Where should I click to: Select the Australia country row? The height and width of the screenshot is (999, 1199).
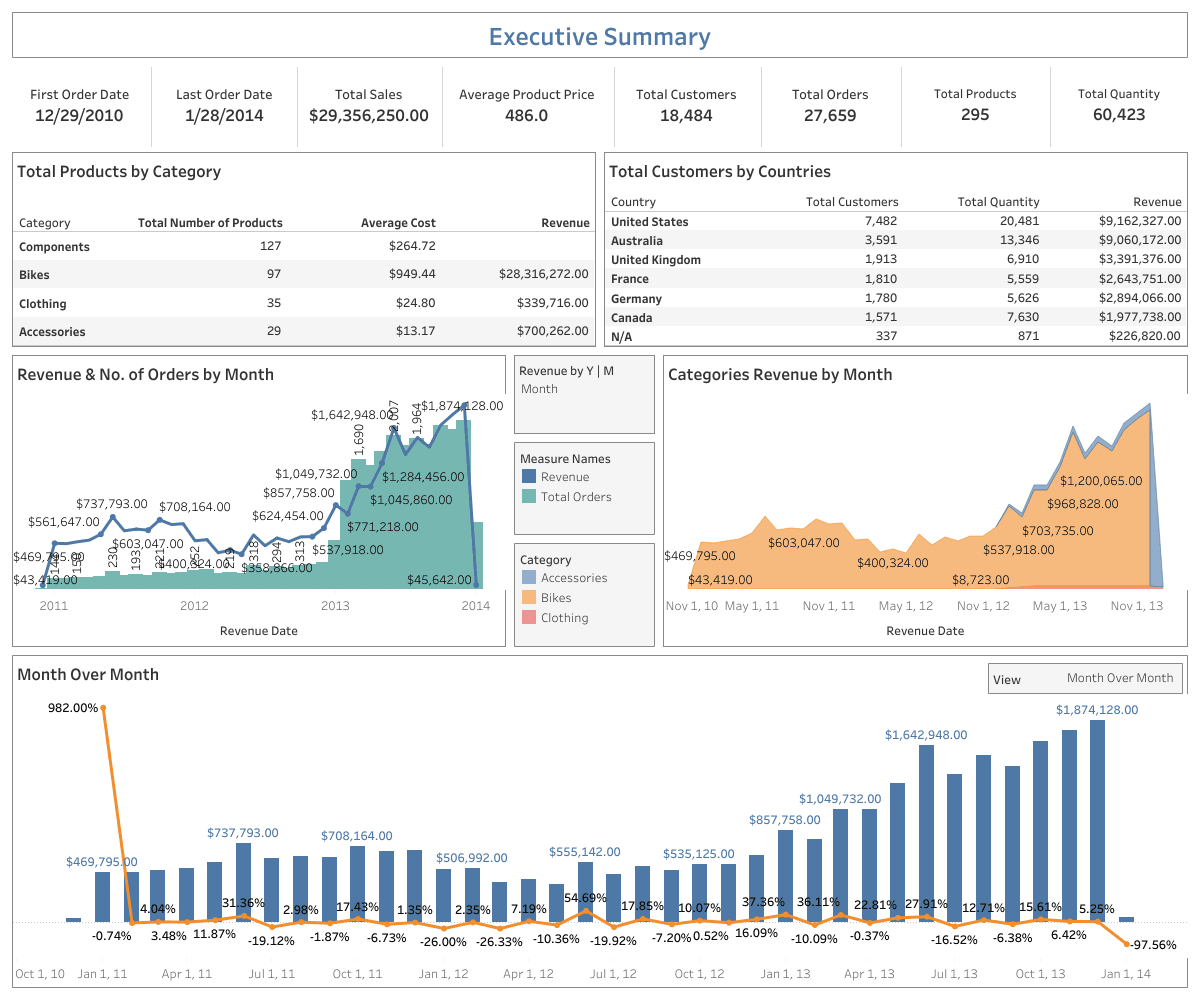point(637,241)
